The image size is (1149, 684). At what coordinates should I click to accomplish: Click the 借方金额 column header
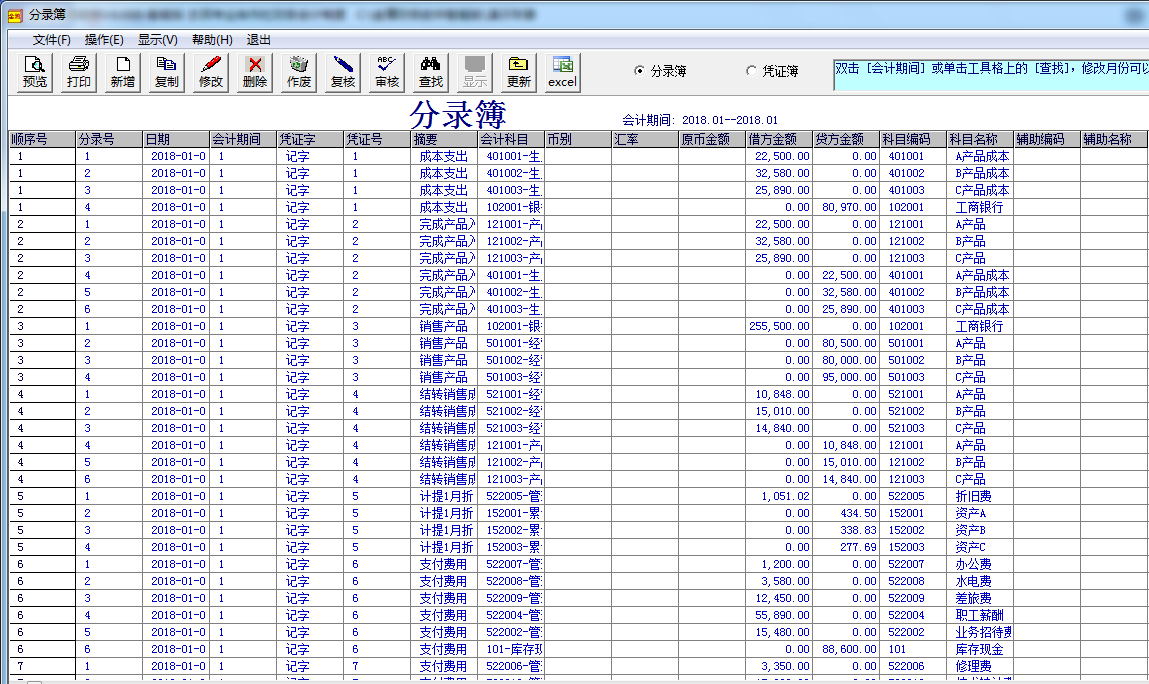[778, 140]
